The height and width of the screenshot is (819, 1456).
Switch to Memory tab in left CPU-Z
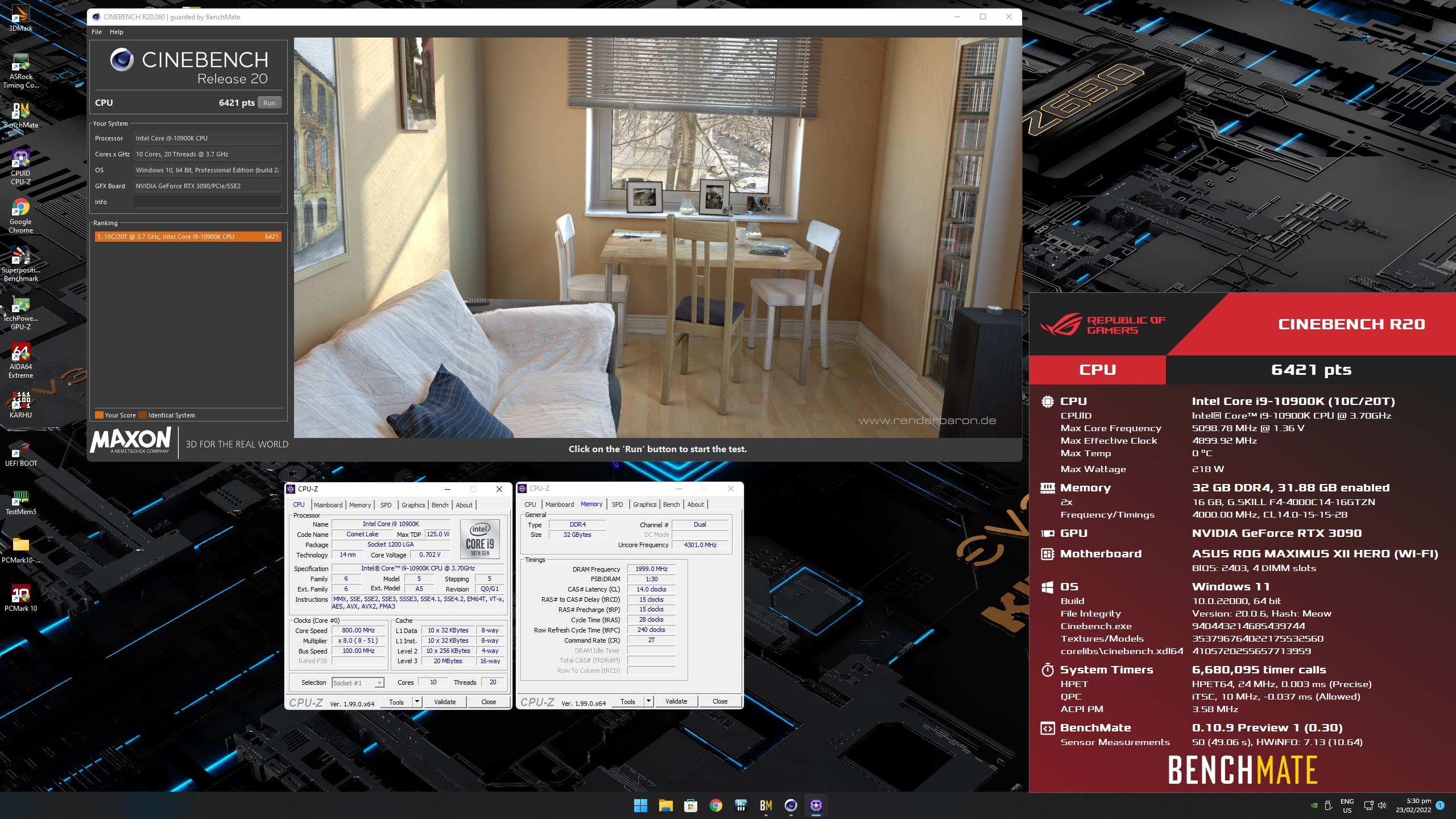360,505
